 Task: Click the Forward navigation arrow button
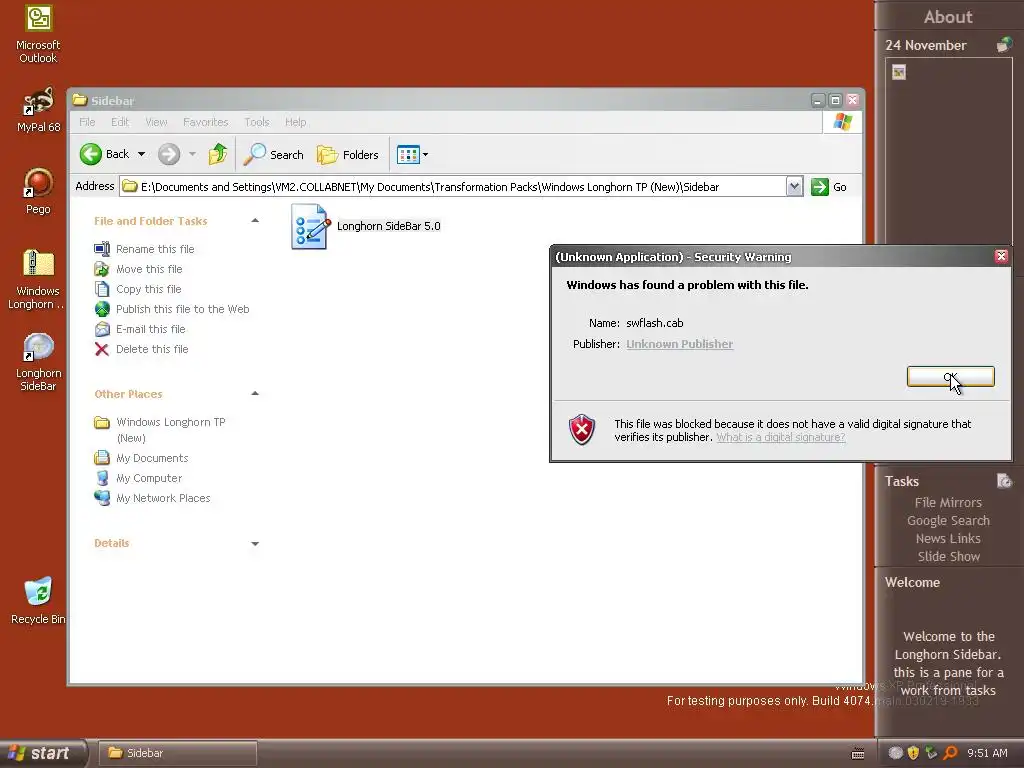(168, 154)
